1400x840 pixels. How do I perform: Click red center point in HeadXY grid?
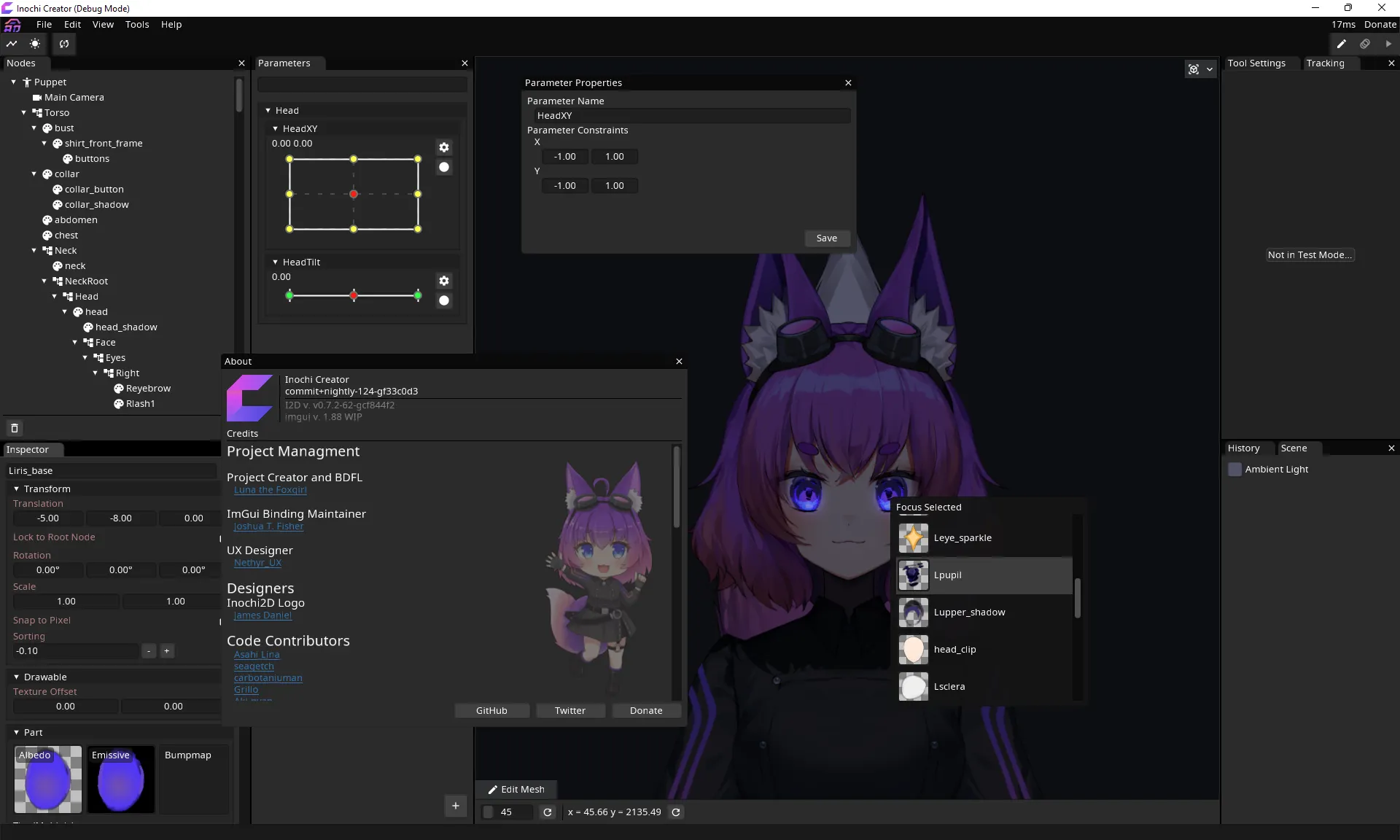[354, 194]
